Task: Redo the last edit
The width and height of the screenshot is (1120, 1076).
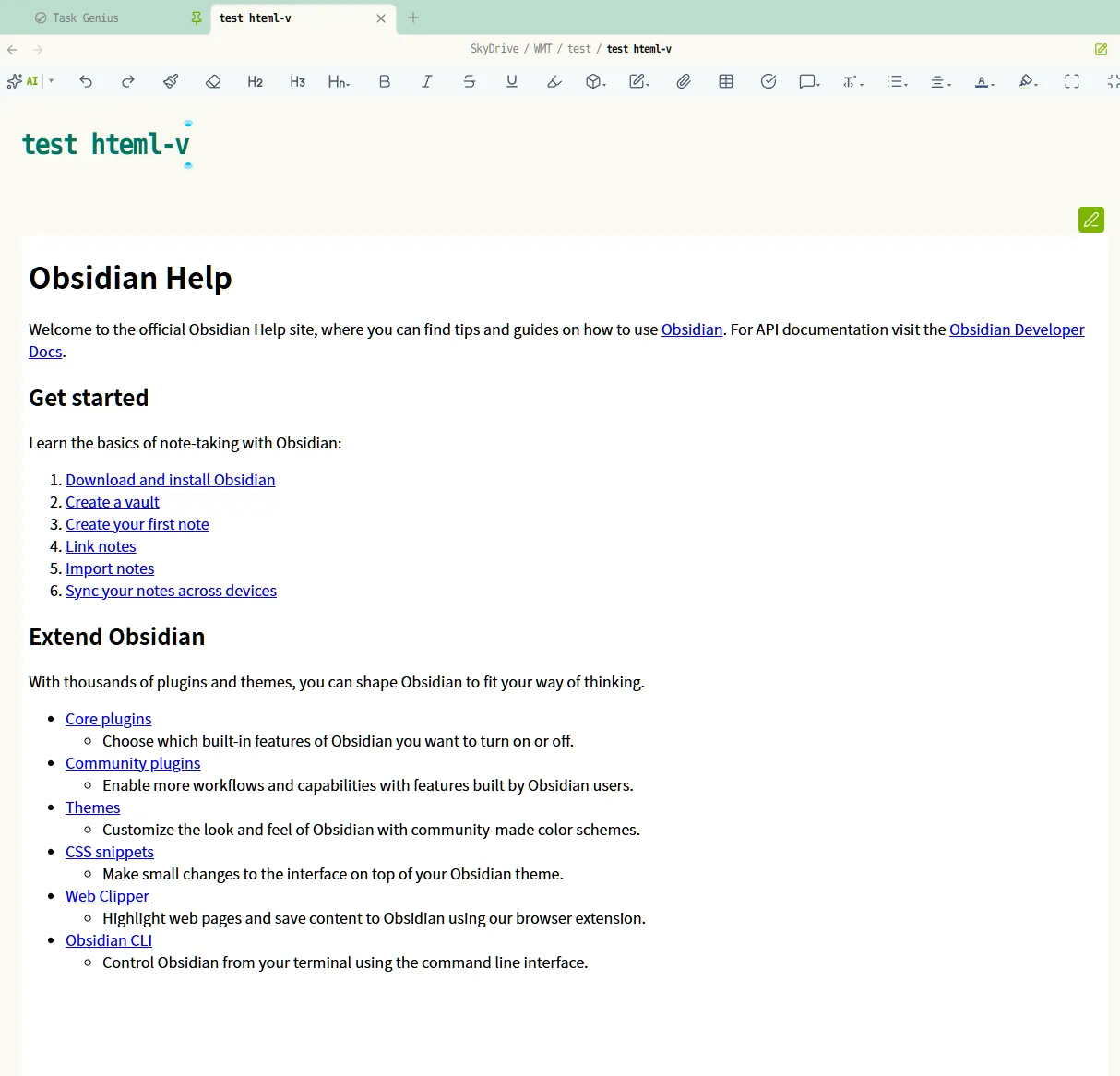Action: [x=128, y=81]
